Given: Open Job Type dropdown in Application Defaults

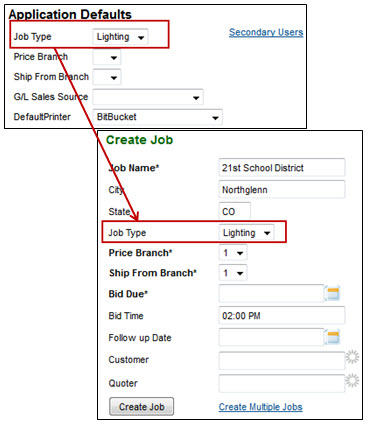Looking at the screenshot, I should coord(120,37).
